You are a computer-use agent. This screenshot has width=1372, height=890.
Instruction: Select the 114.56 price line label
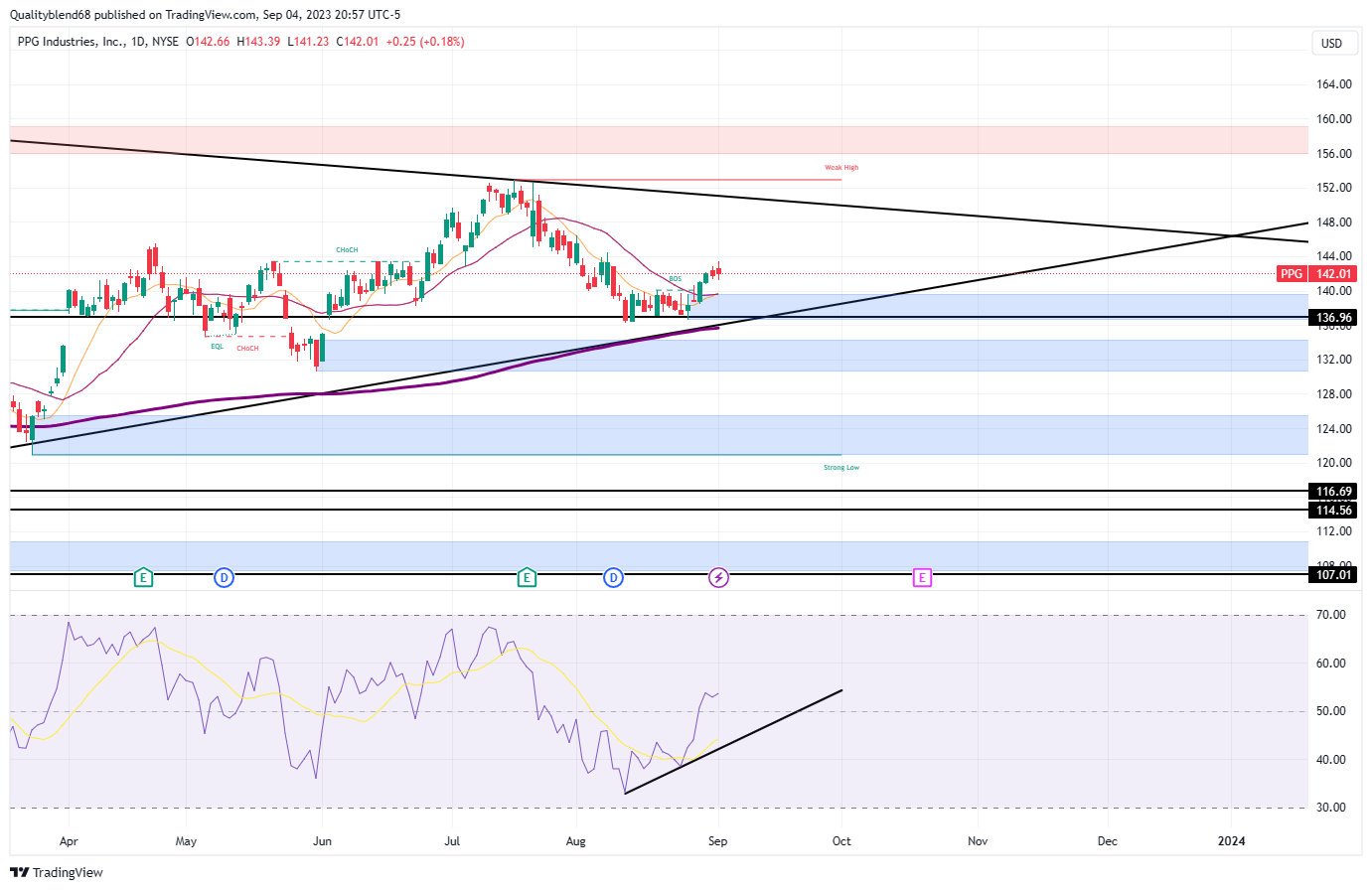(1333, 511)
